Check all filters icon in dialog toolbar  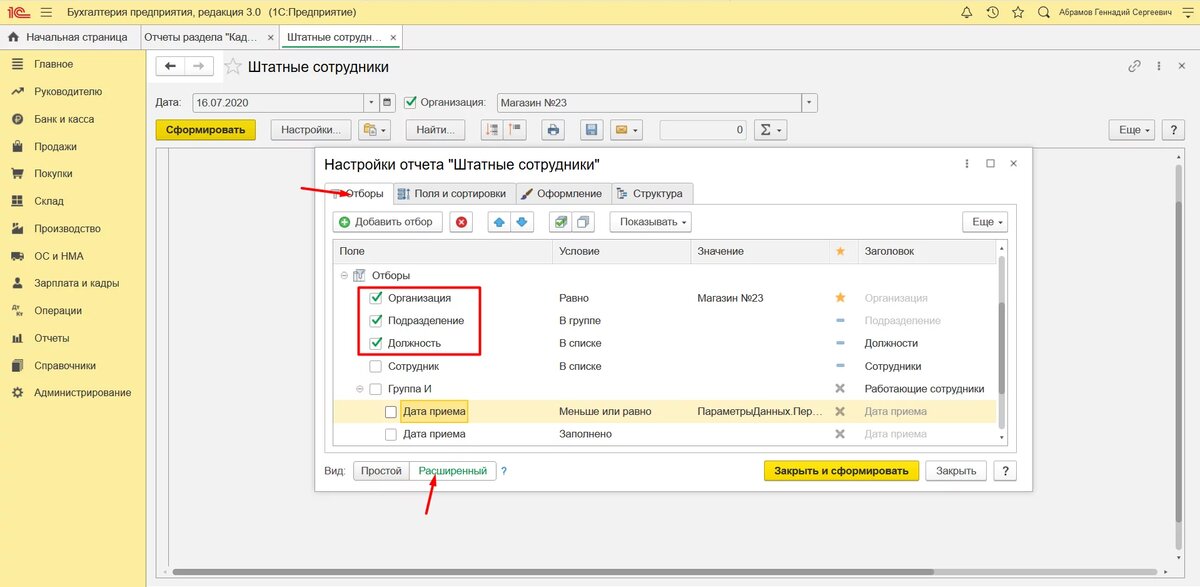coord(561,222)
